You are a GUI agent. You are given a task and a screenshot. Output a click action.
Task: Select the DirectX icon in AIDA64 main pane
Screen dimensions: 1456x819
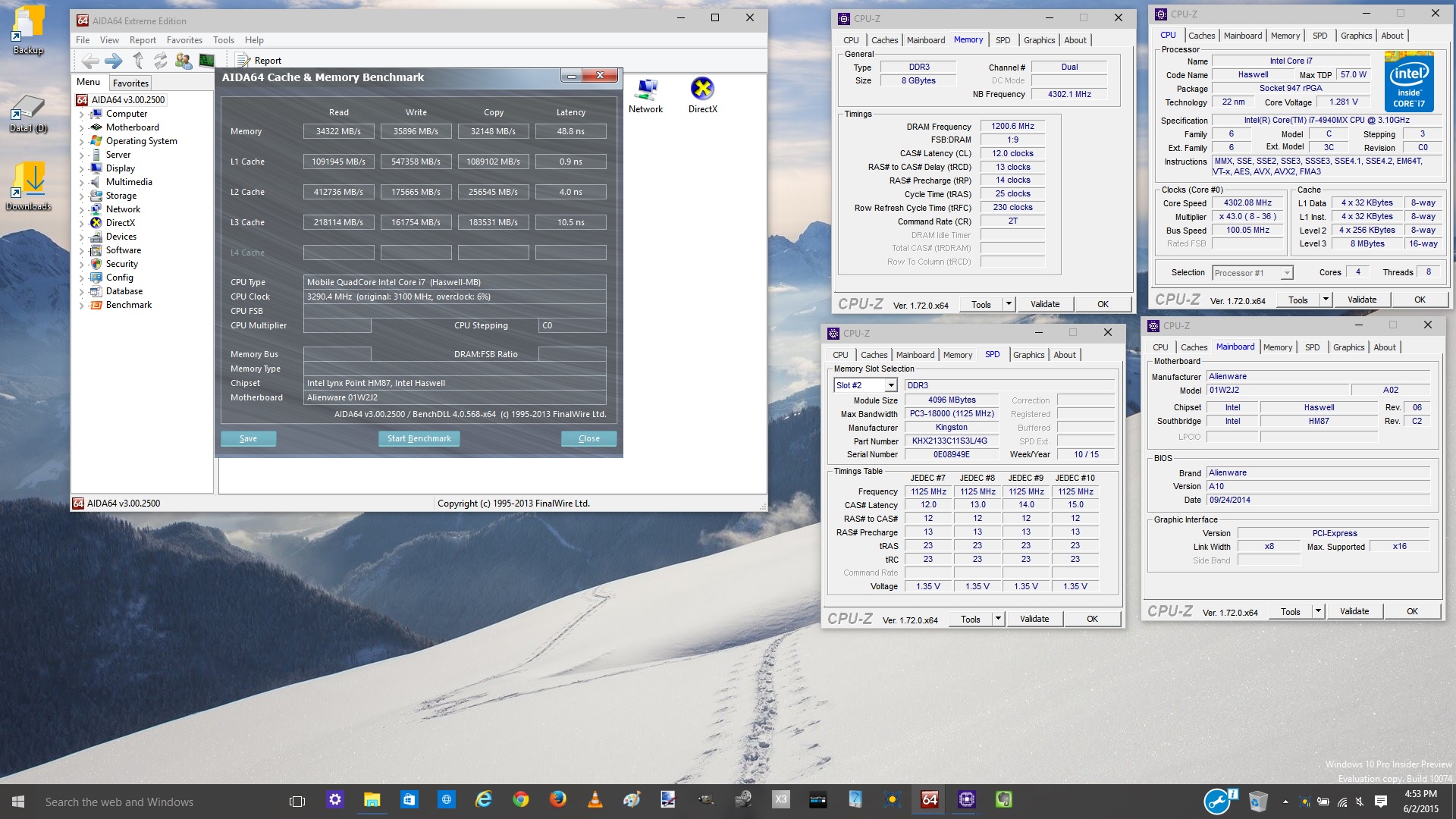(702, 96)
